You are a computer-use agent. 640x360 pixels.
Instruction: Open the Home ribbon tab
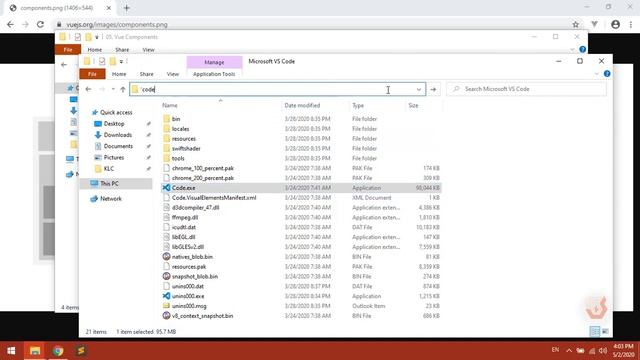(x=119, y=74)
